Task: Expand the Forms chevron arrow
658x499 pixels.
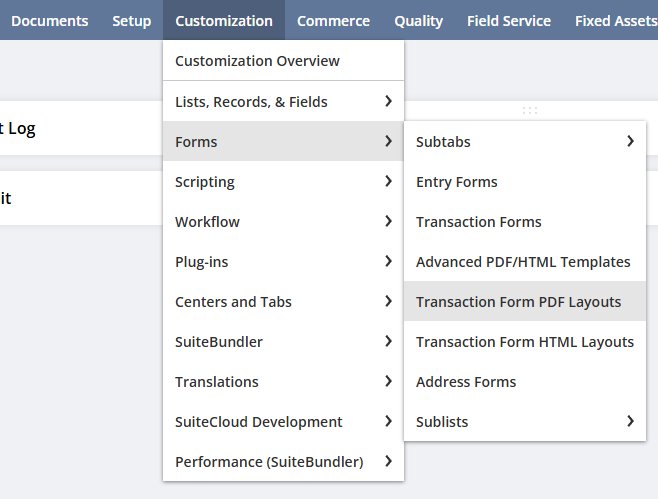Action: 388,141
